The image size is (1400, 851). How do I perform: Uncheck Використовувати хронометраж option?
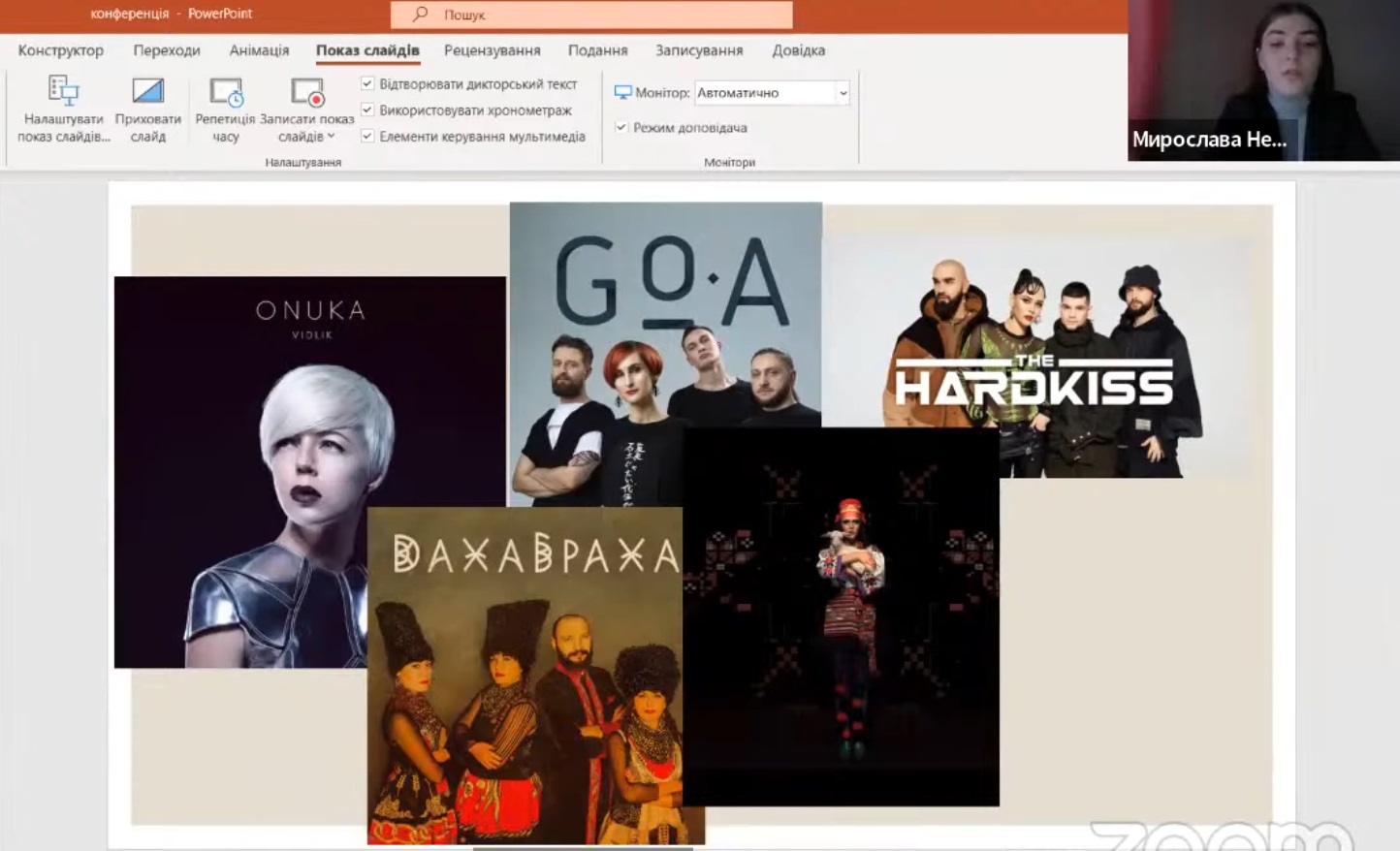tap(367, 110)
